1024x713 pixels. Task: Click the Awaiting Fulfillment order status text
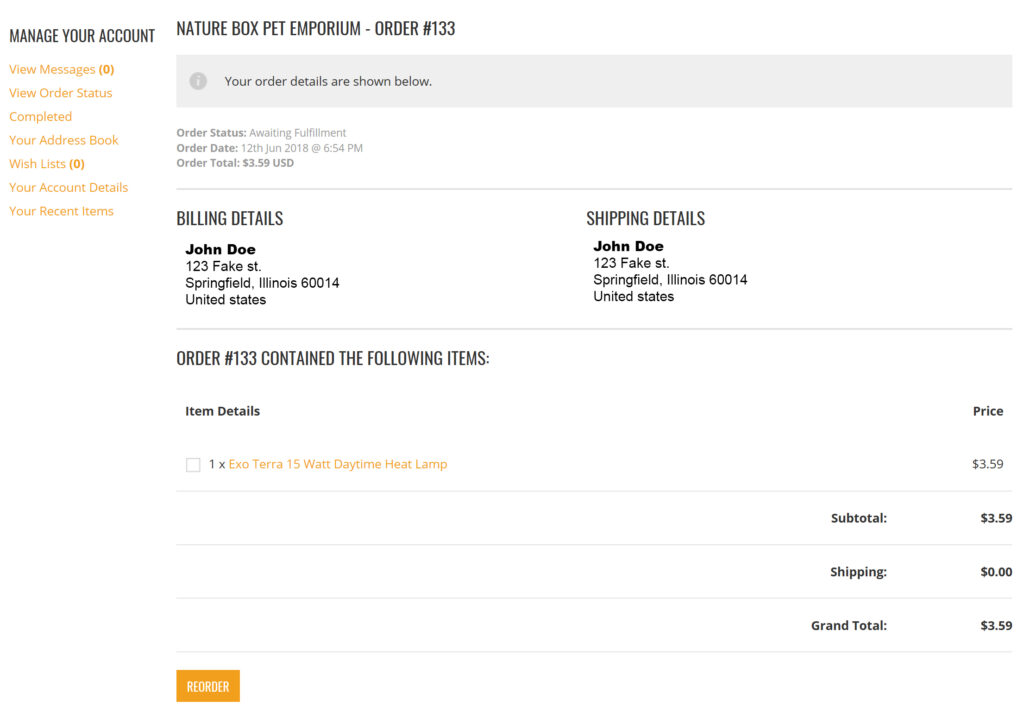click(297, 133)
